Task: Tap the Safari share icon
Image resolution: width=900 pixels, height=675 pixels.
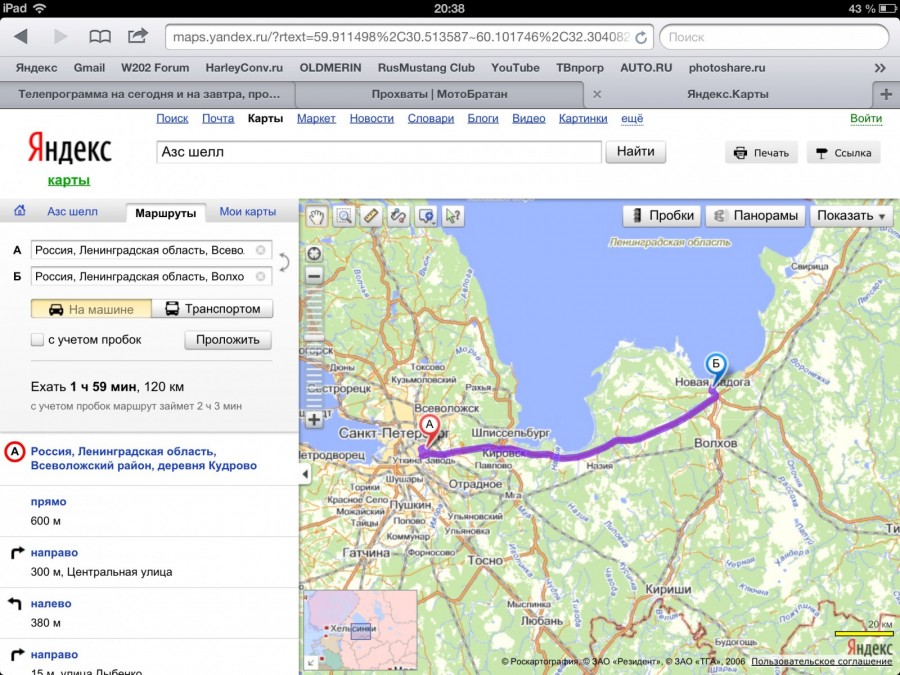Action: pos(137,36)
